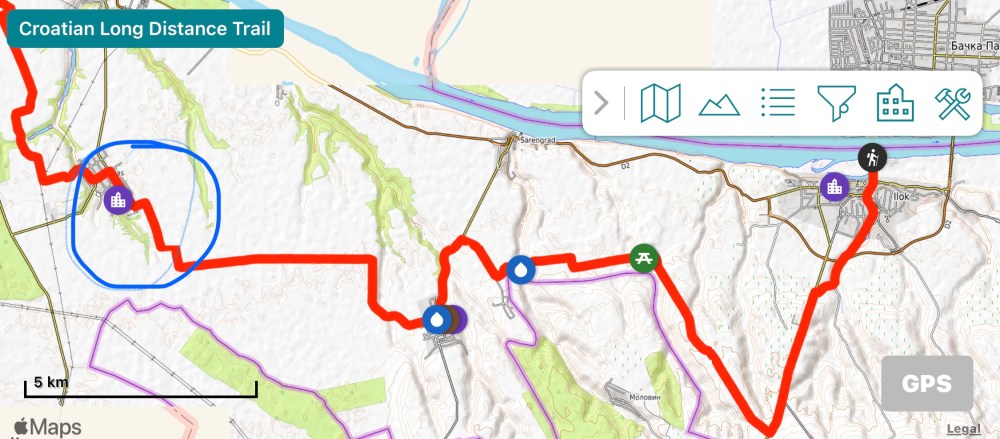The height and width of the screenshot is (439, 1000).
Task: Open the waypoint list icon
Action: pyautogui.click(x=778, y=103)
